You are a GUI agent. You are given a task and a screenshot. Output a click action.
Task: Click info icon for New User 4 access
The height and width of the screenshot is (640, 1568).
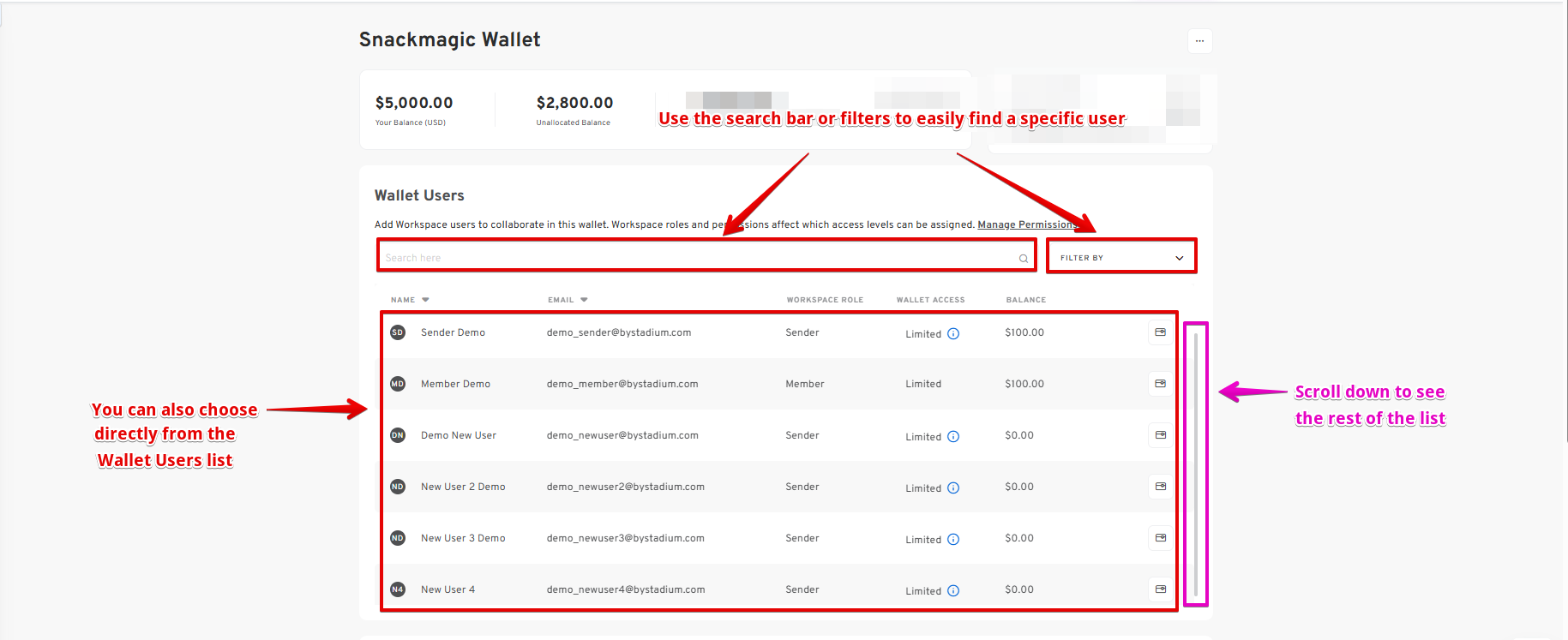(x=953, y=591)
